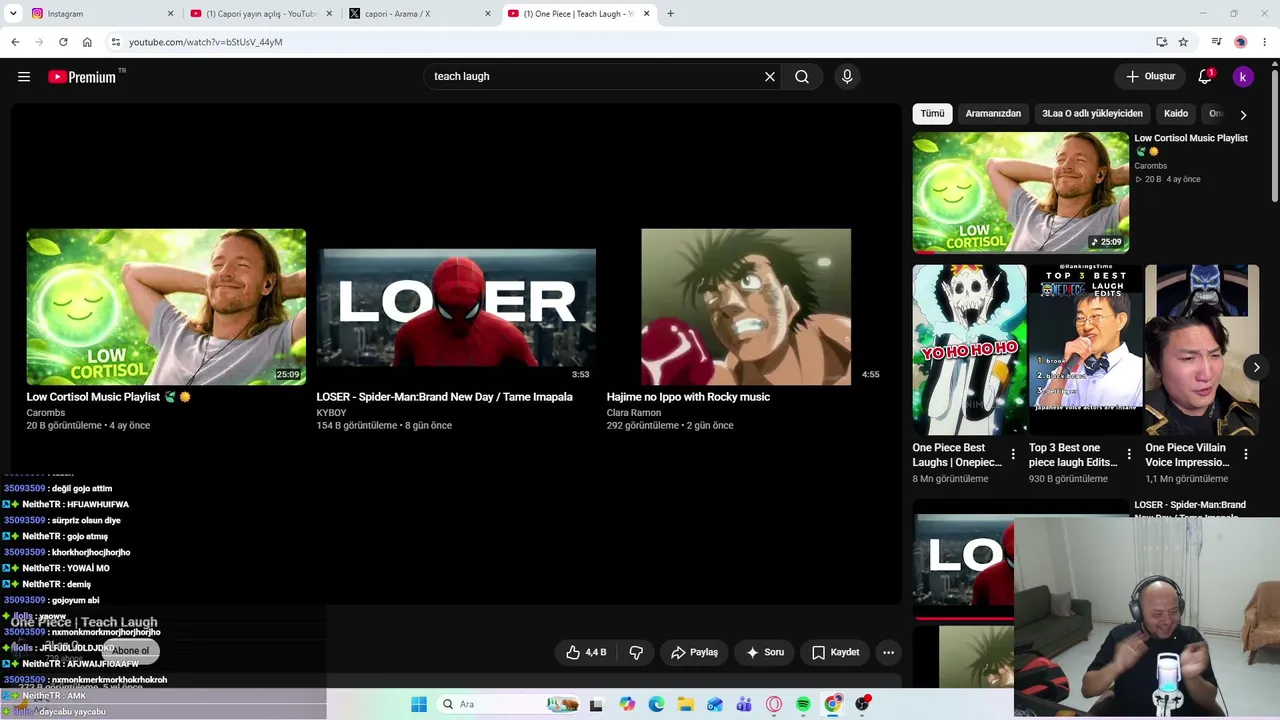
Task: Open the YO HO HO HO Shorts thumbnail
Action: (x=969, y=350)
